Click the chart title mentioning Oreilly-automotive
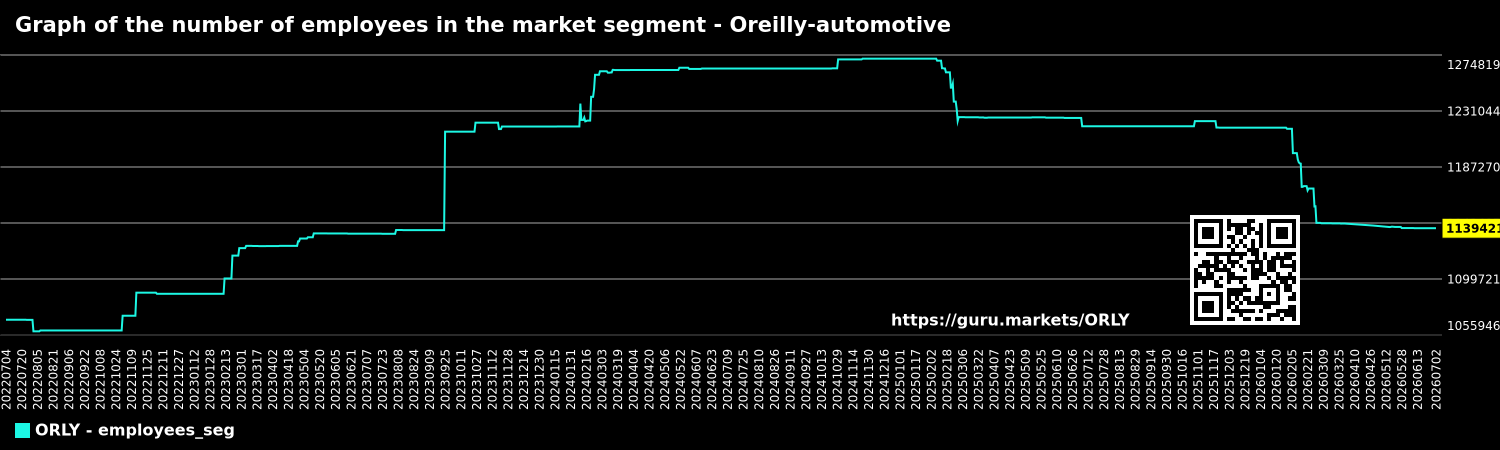This screenshot has width=1500, height=450. [x=483, y=26]
